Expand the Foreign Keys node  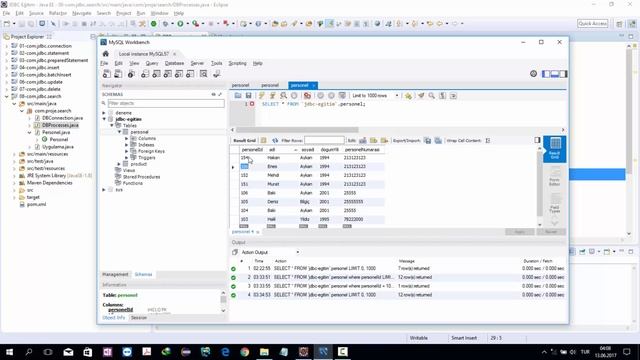[x=127, y=151]
